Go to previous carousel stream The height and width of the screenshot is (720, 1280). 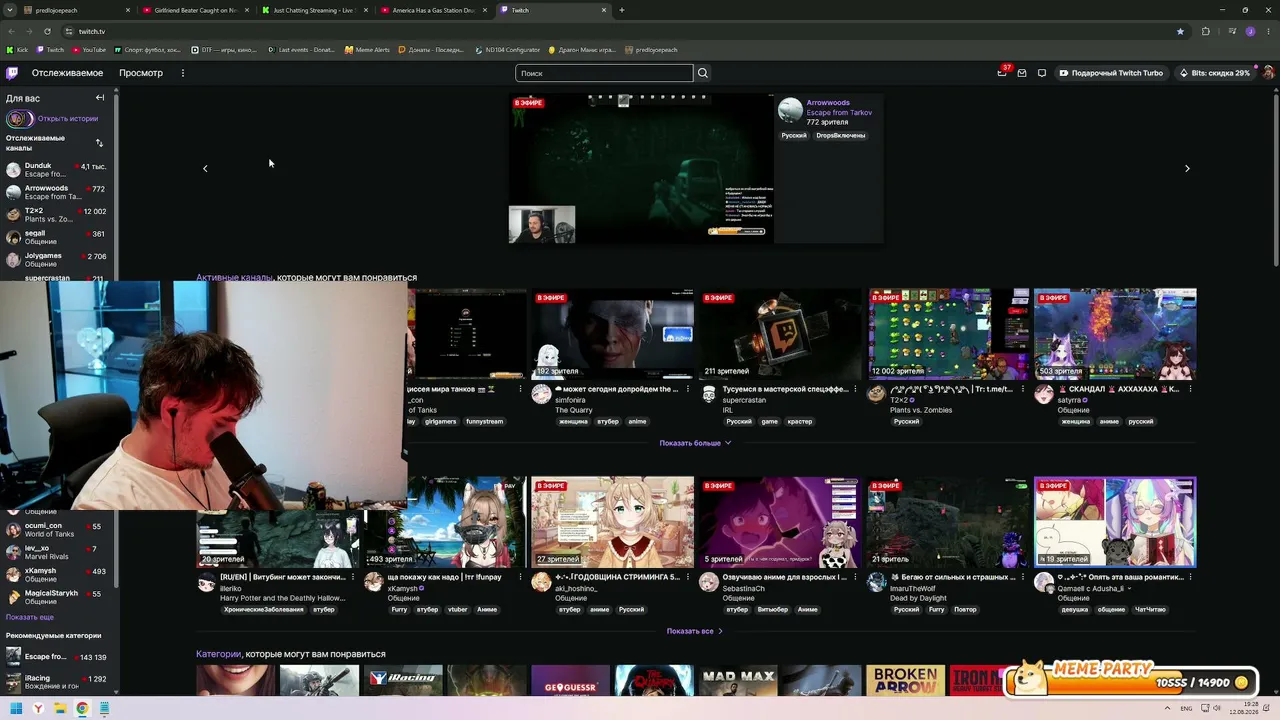[x=205, y=169]
